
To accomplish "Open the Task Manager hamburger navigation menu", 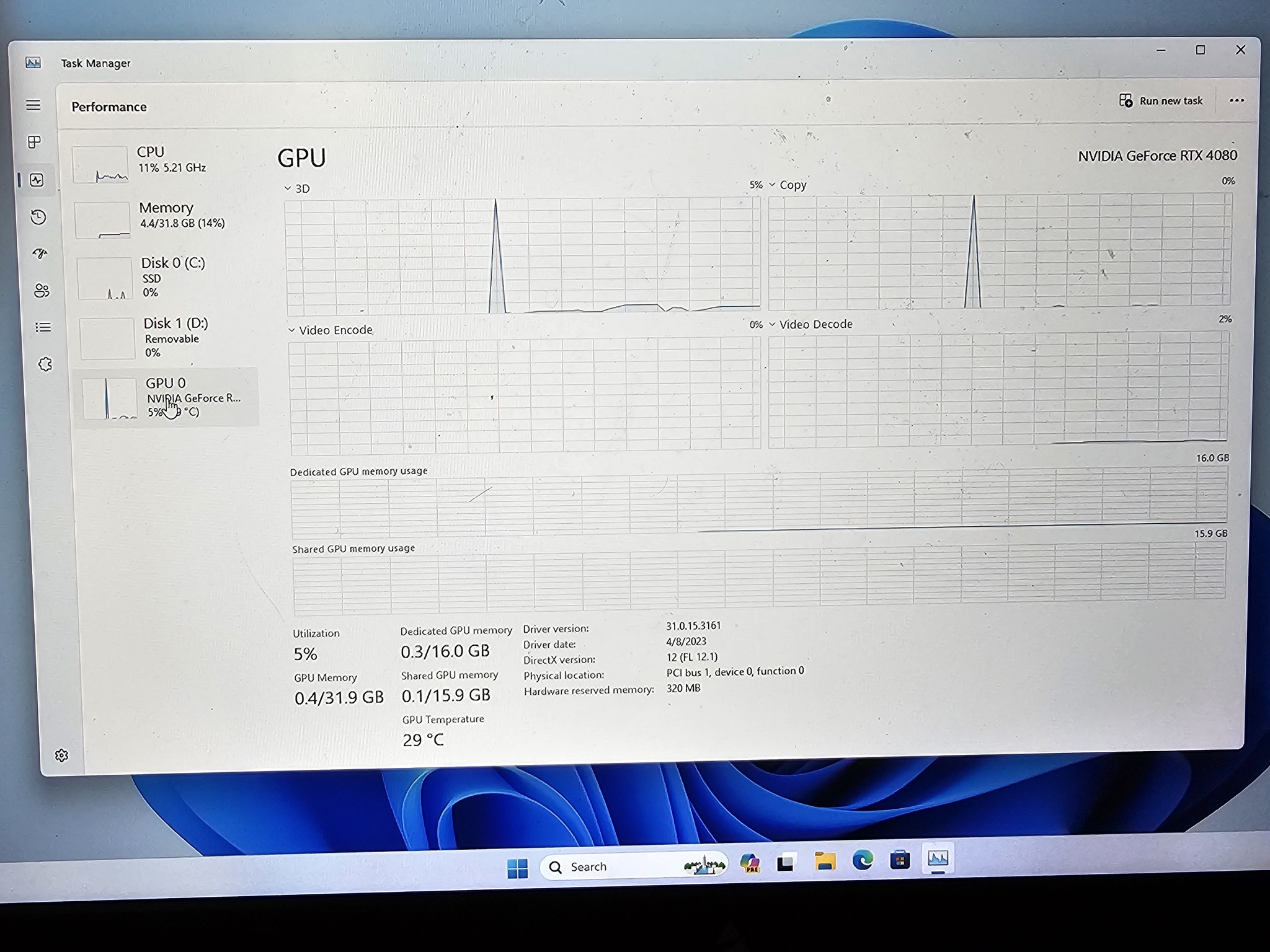I will coord(33,105).
